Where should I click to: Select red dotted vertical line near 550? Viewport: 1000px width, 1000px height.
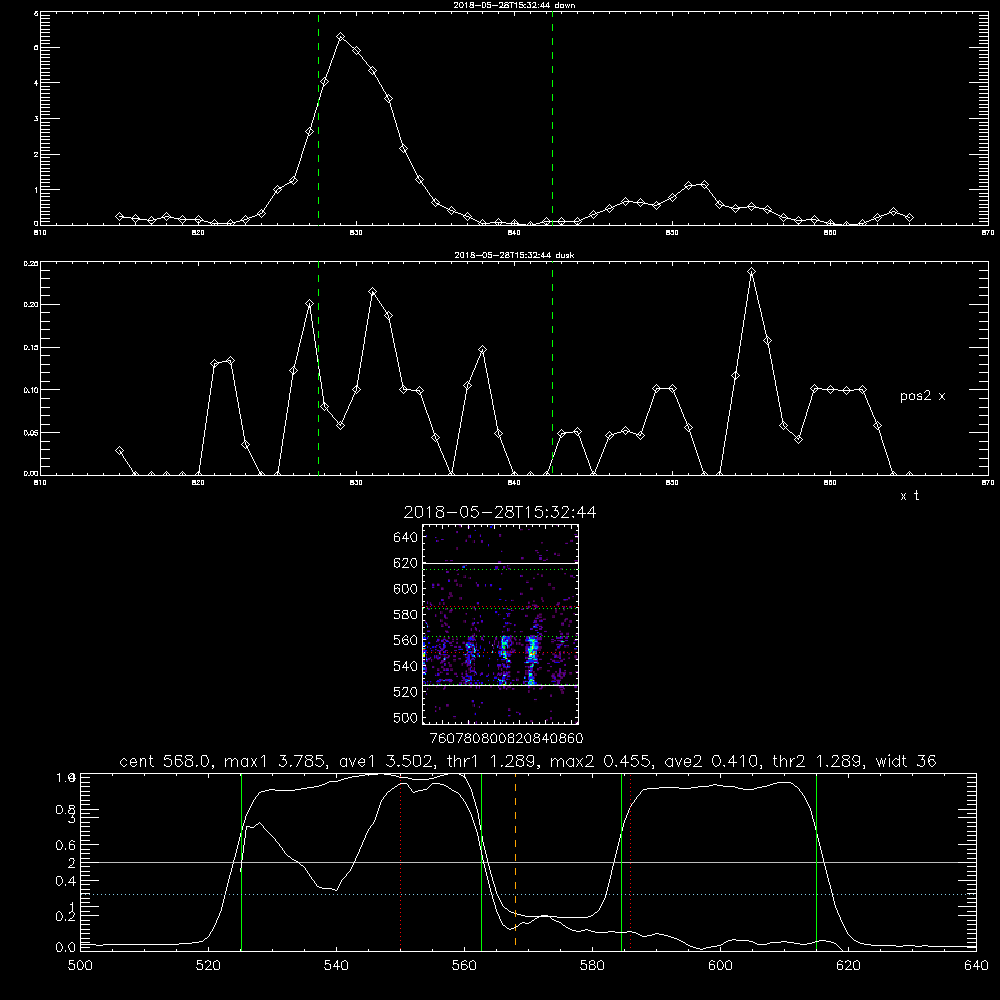[x=401, y=861]
